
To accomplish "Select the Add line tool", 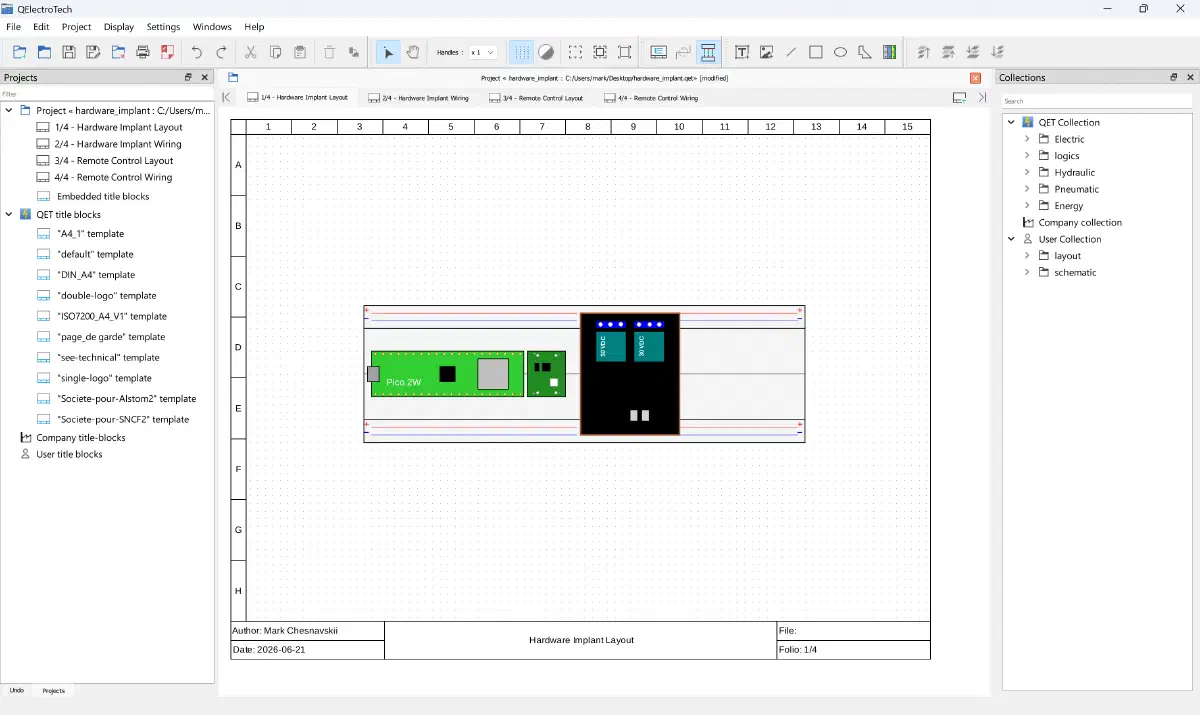I will click(x=791, y=52).
